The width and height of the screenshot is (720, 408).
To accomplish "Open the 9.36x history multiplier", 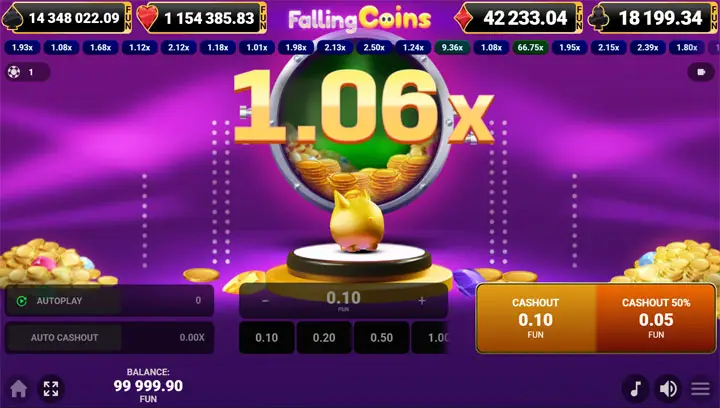I will click(452, 47).
